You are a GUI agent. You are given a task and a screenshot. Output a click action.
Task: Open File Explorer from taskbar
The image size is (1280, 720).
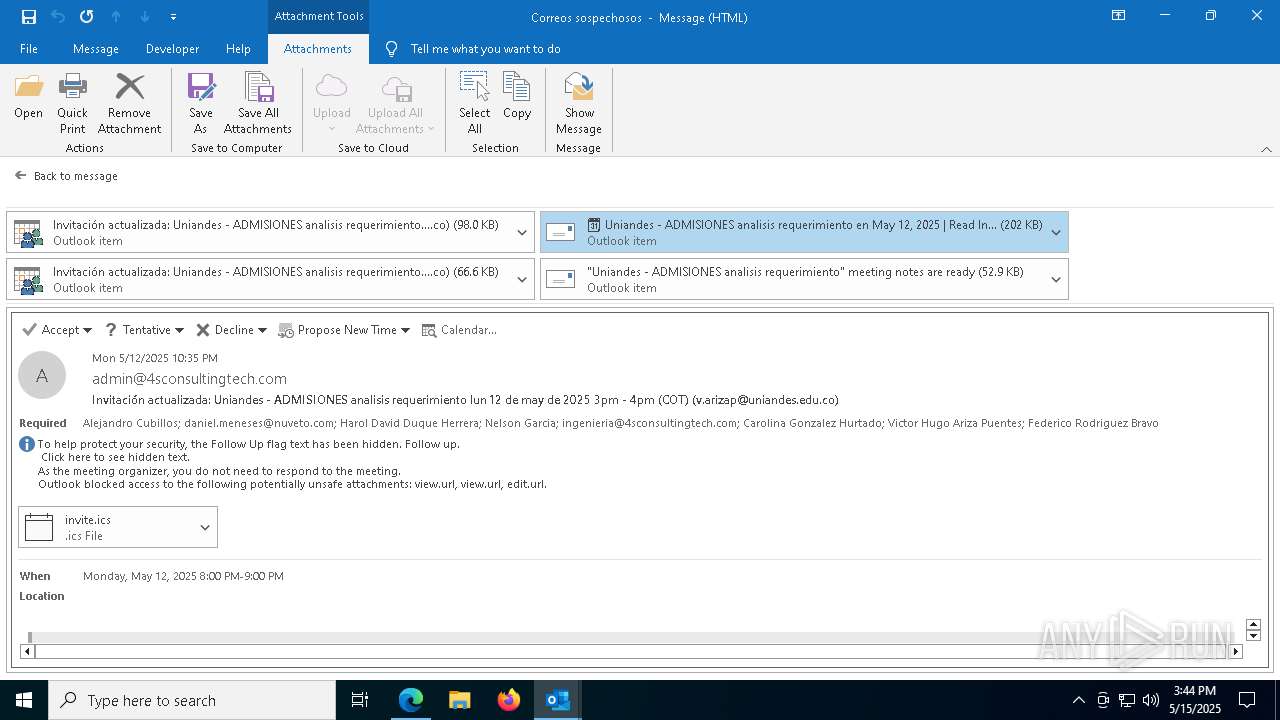(x=460, y=700)
